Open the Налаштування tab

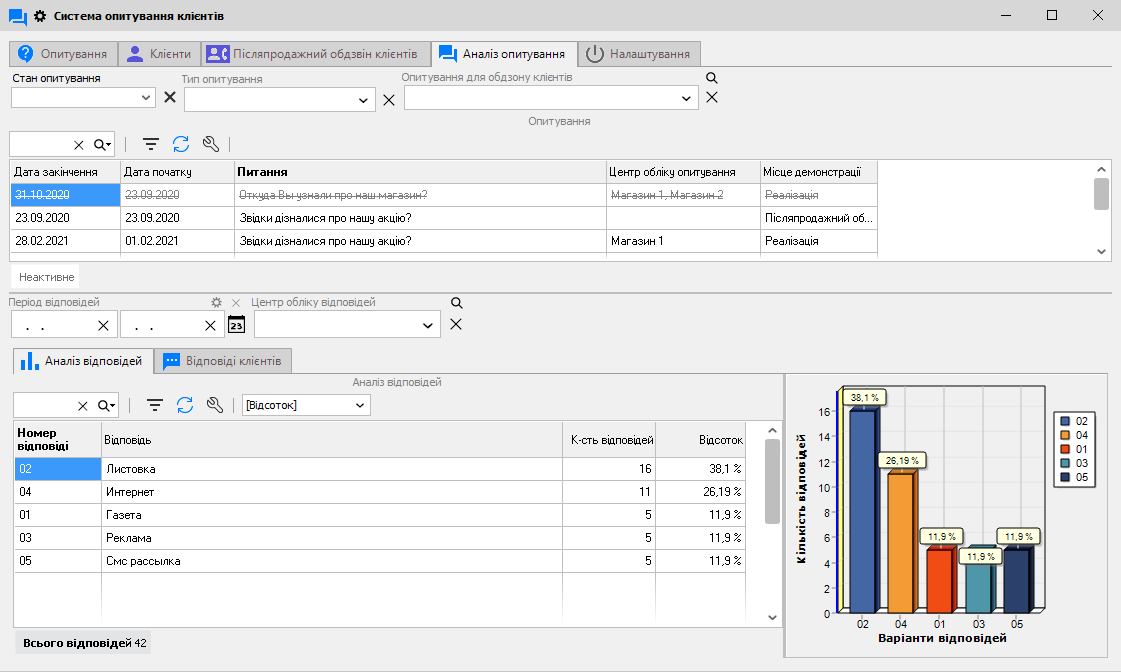640,54
